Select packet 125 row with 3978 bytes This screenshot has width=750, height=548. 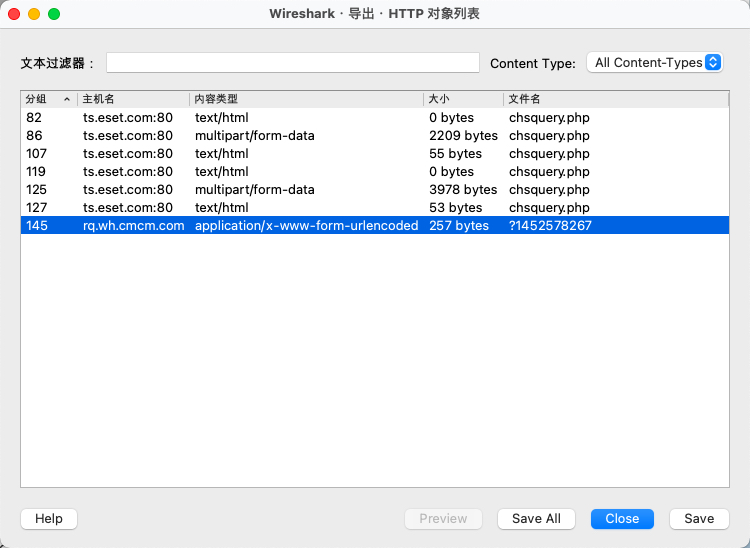[x=300, y=190]
